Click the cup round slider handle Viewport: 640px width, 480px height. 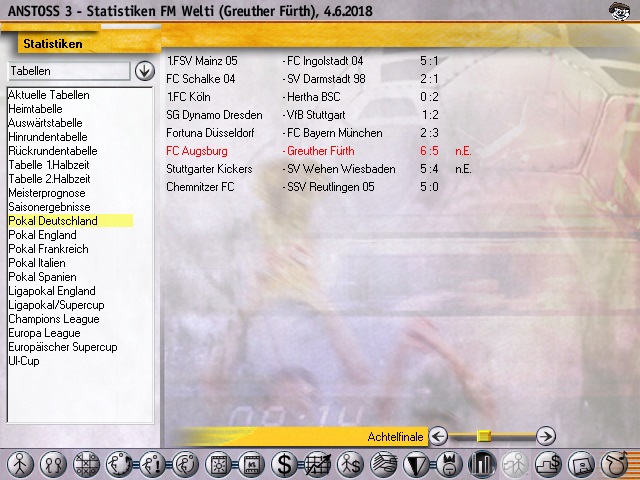click(484, 436)
